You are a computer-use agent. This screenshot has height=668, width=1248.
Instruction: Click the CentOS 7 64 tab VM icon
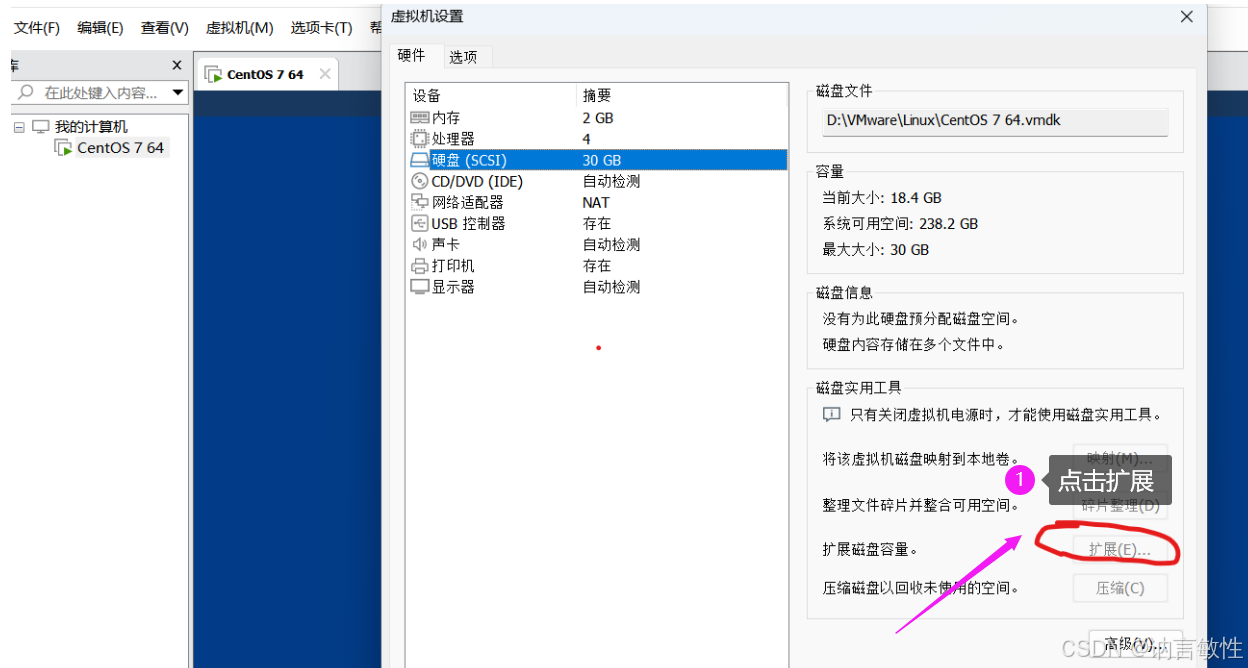[213, 74]
